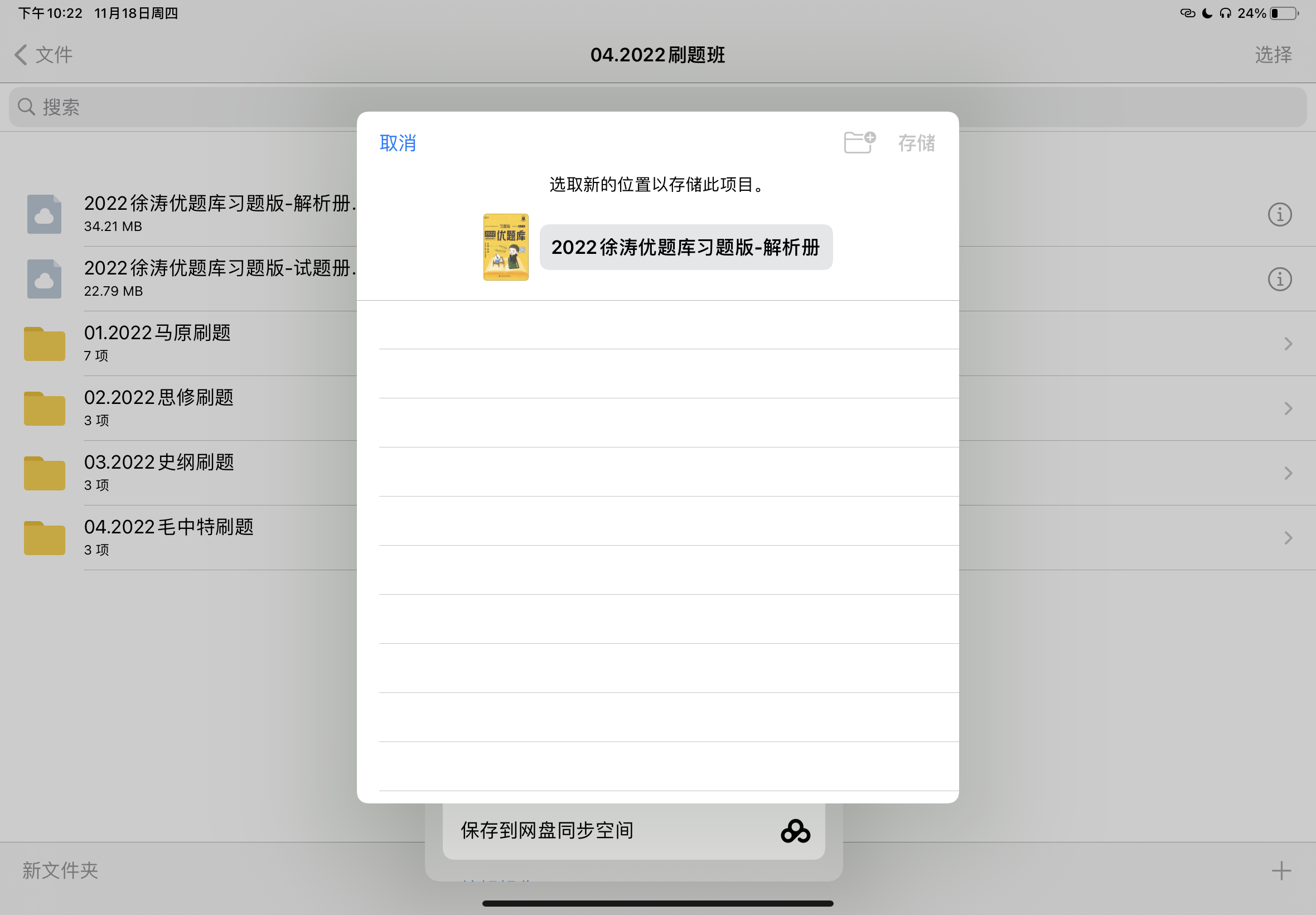Image resolution: width=1316 pixels, height=915 pixels.
Task: Click the info icon for 试题册 file
Action: coord(1279,279)
